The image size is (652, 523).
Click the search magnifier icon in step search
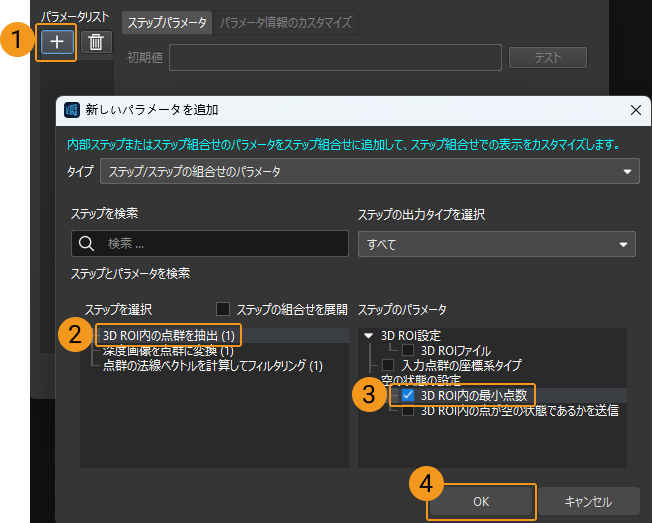point(86,244)
